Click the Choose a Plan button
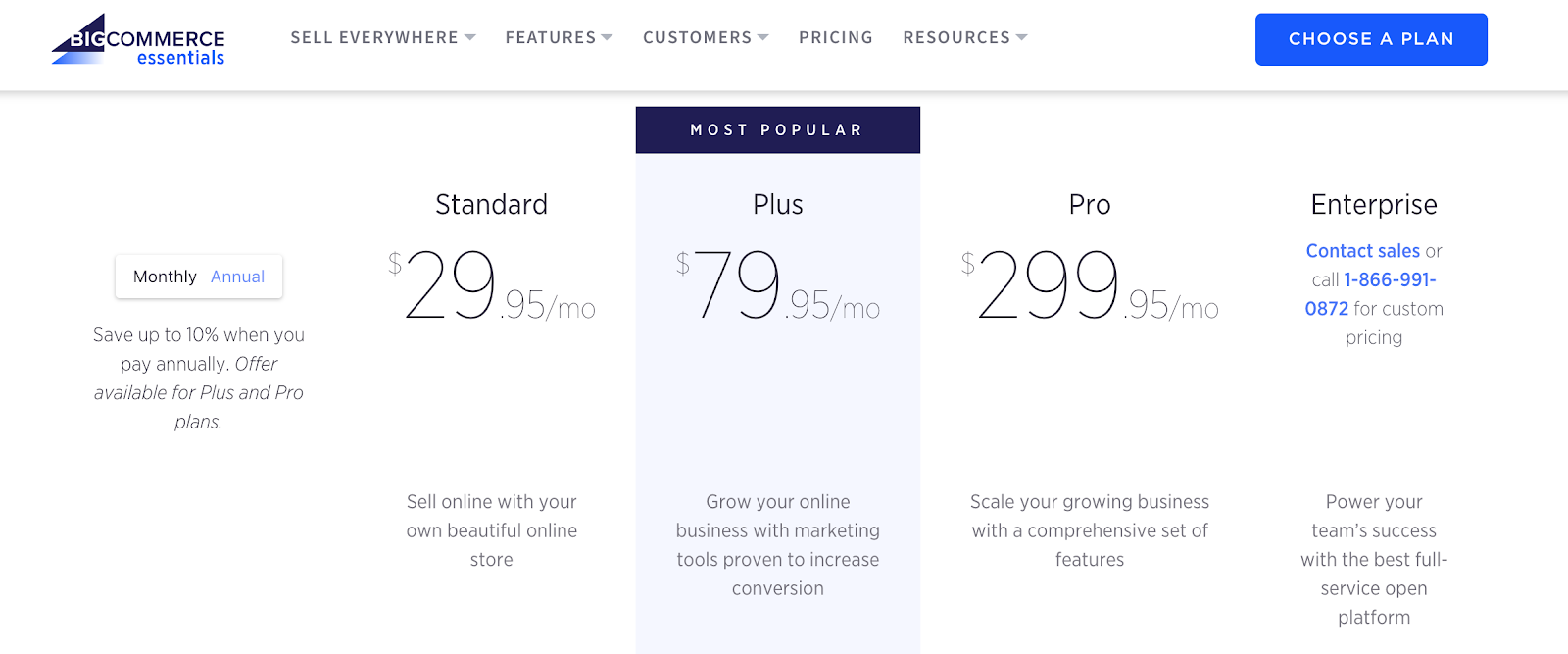This screenshot has width=1568, height=654. point(1371,39)
